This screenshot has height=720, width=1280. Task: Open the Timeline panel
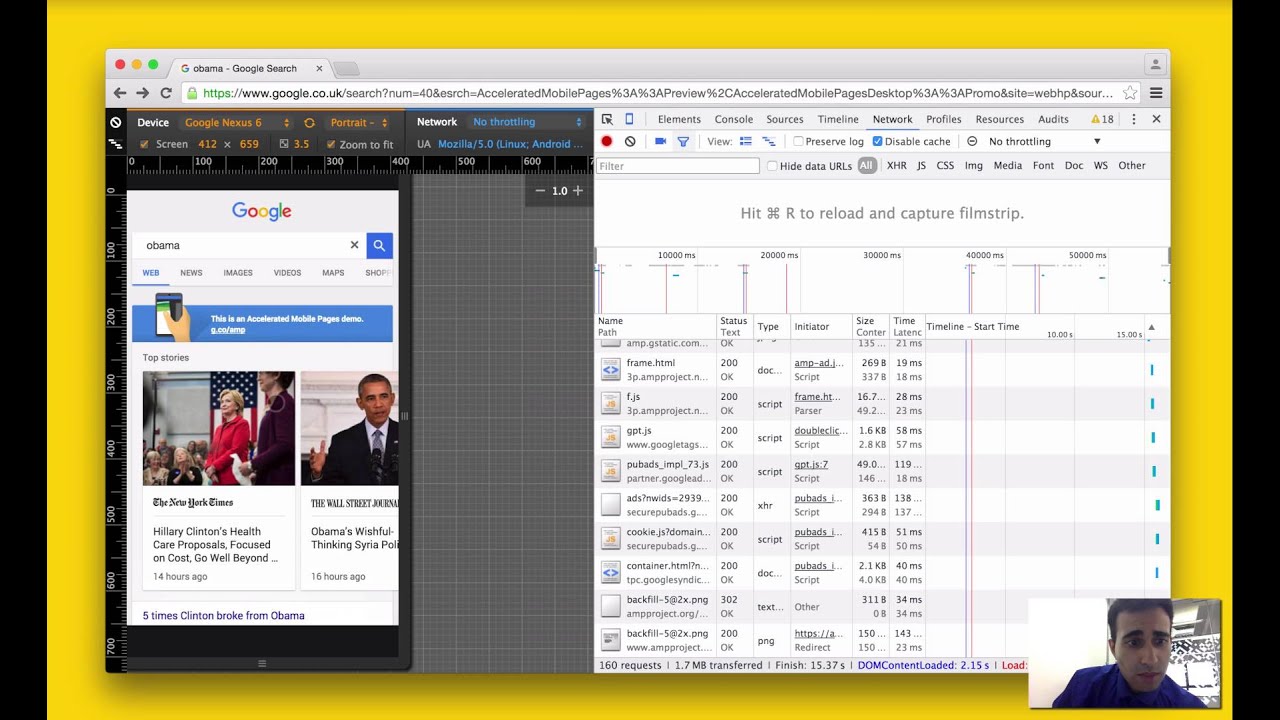(x=838, y=119)
